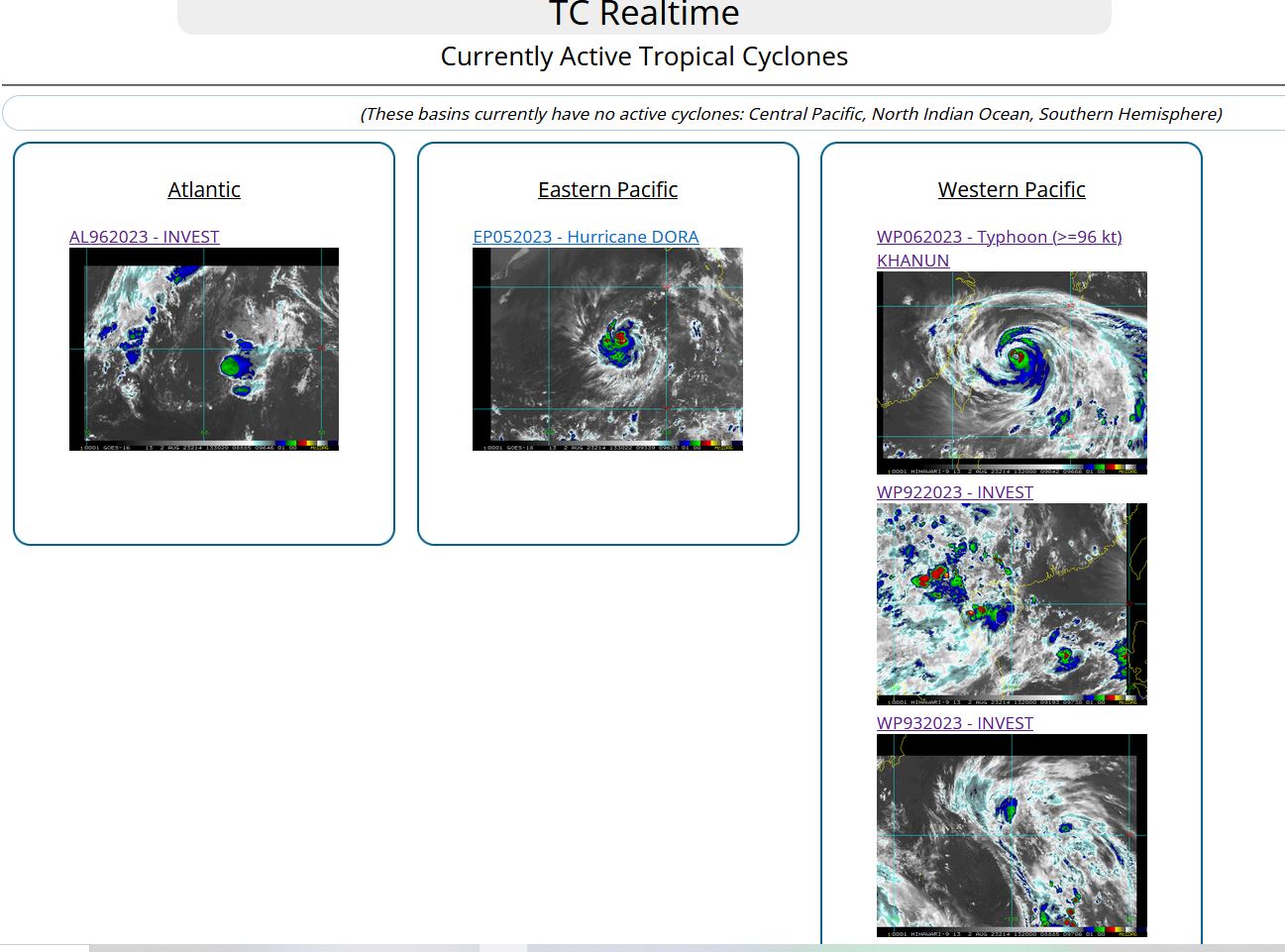Viewport: 1285px width, 952px height.
Task: Click the AL962023 Atlantic satellite image
Action: (x=203, y=349)
